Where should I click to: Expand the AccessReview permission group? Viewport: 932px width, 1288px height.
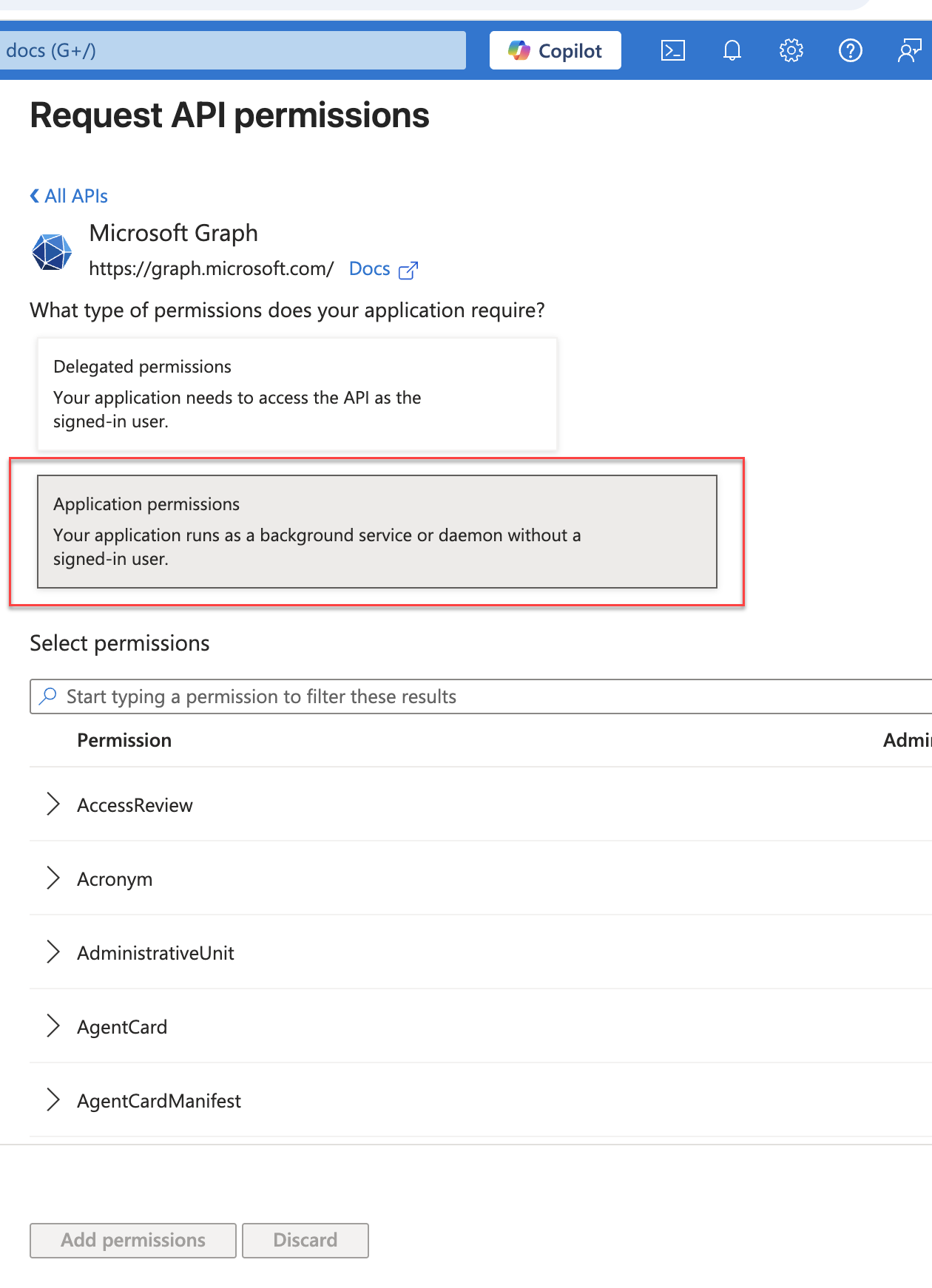(x=53, y=804)
